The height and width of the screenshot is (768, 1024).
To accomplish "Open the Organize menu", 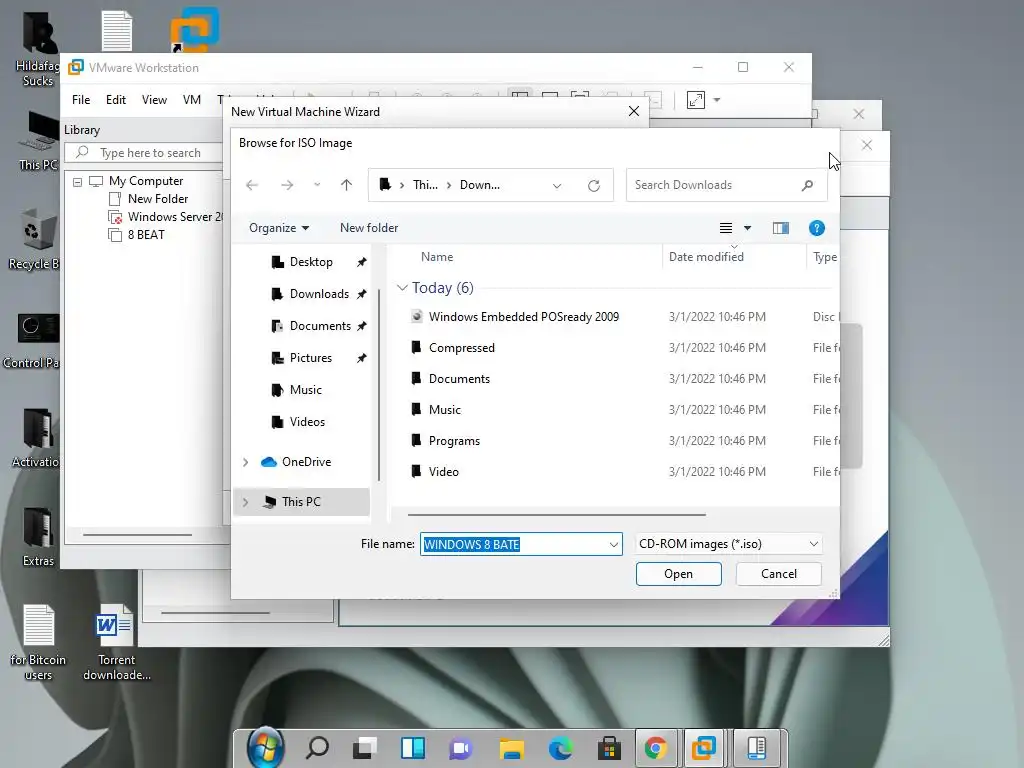I will pyautogui.click(x=279, y=228).
